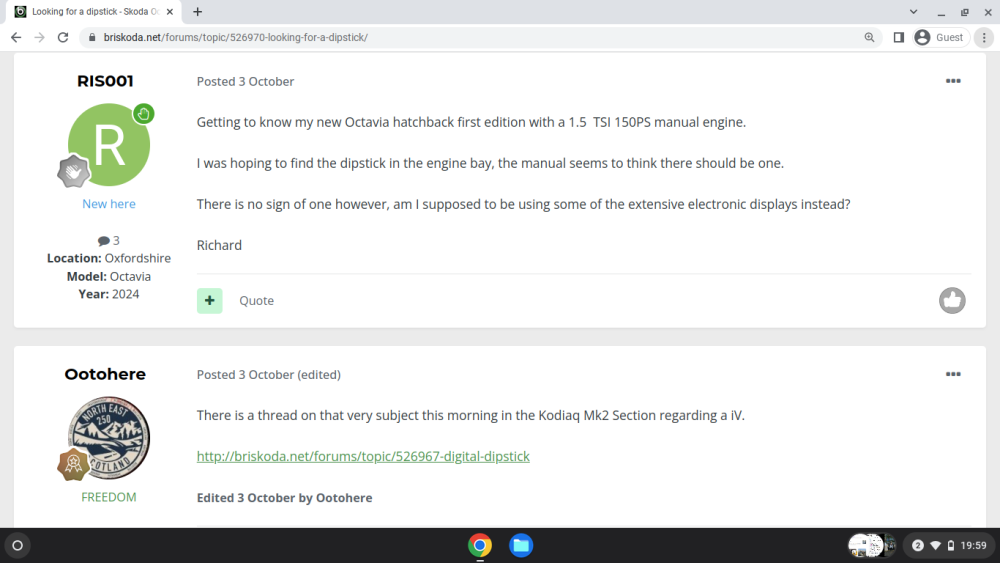Open options menu on RIS001's post
The width and height of the screenshot is (1000, 563).
click(x=953, y=81)
